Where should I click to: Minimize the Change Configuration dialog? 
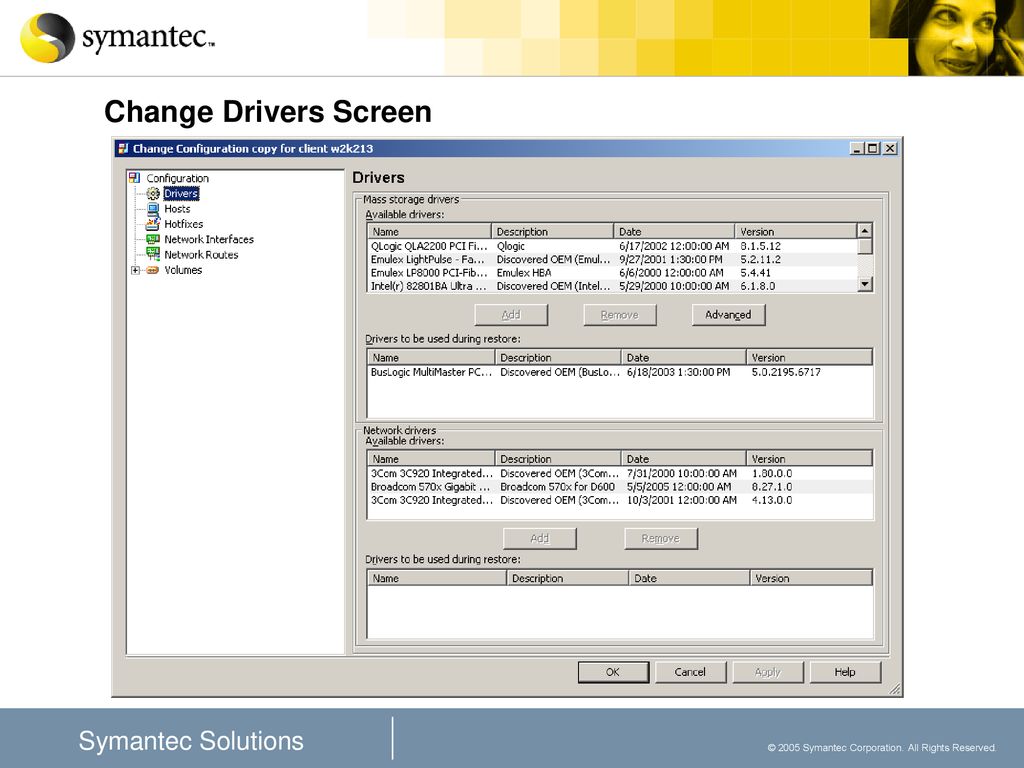[857, 148]
